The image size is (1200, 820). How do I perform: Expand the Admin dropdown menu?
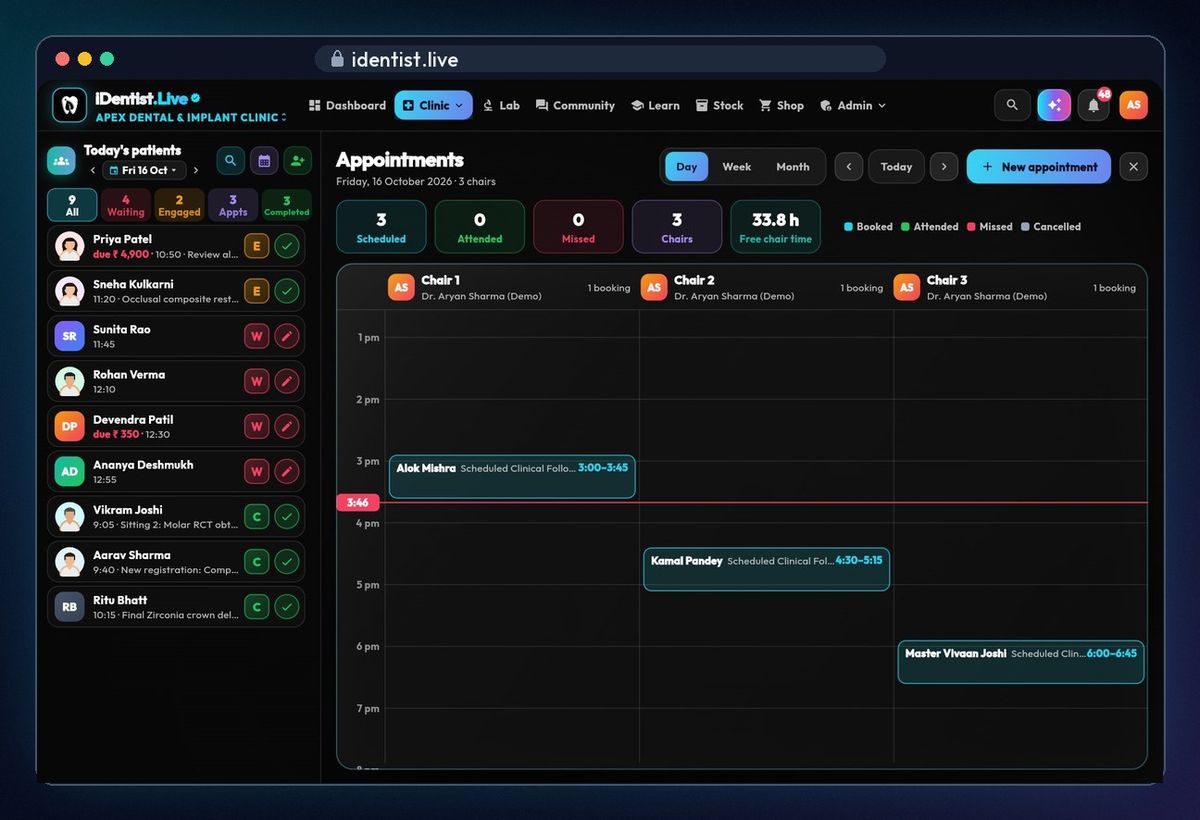(853, 105)
